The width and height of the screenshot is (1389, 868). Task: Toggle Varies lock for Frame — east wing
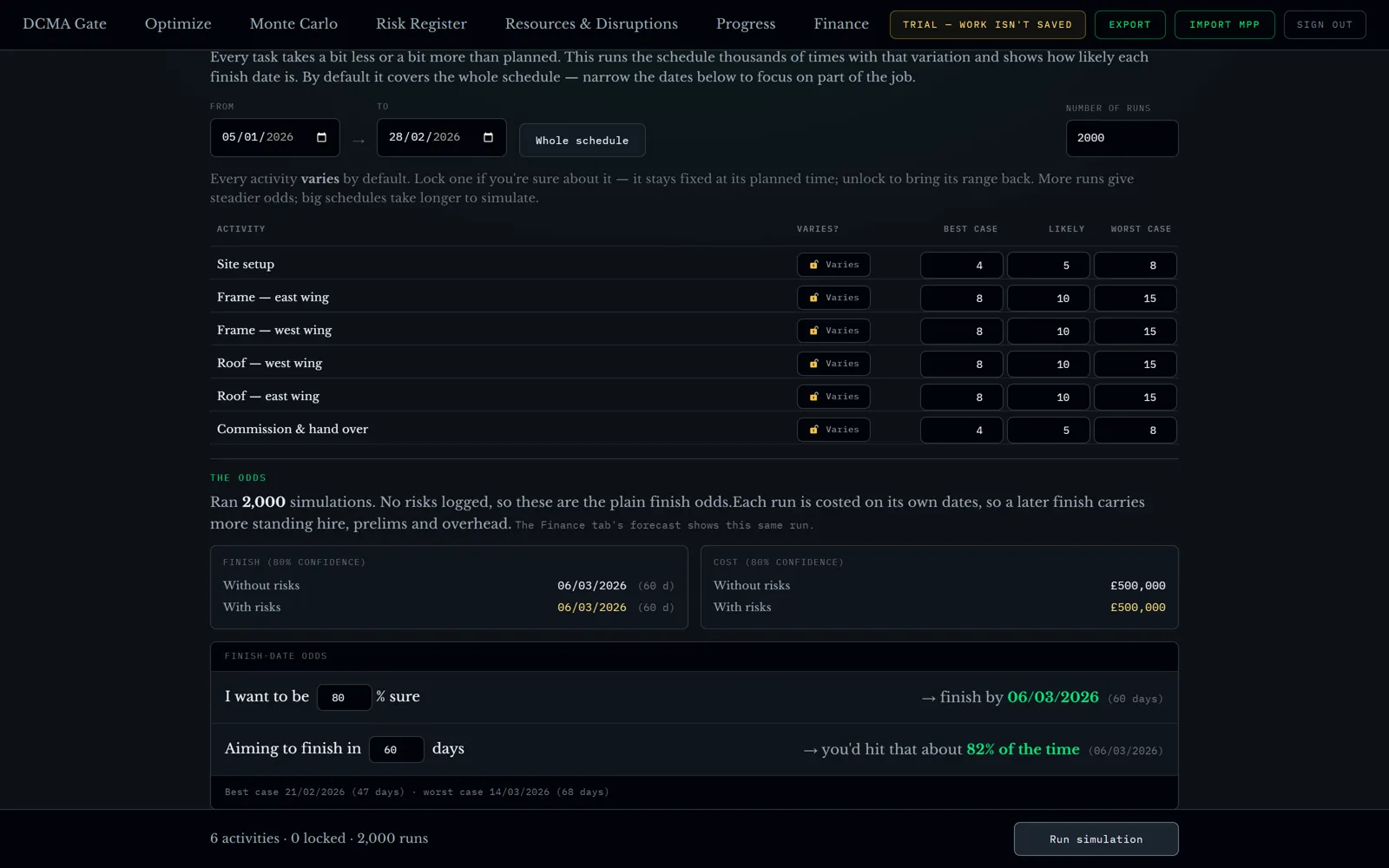(833, 298)
